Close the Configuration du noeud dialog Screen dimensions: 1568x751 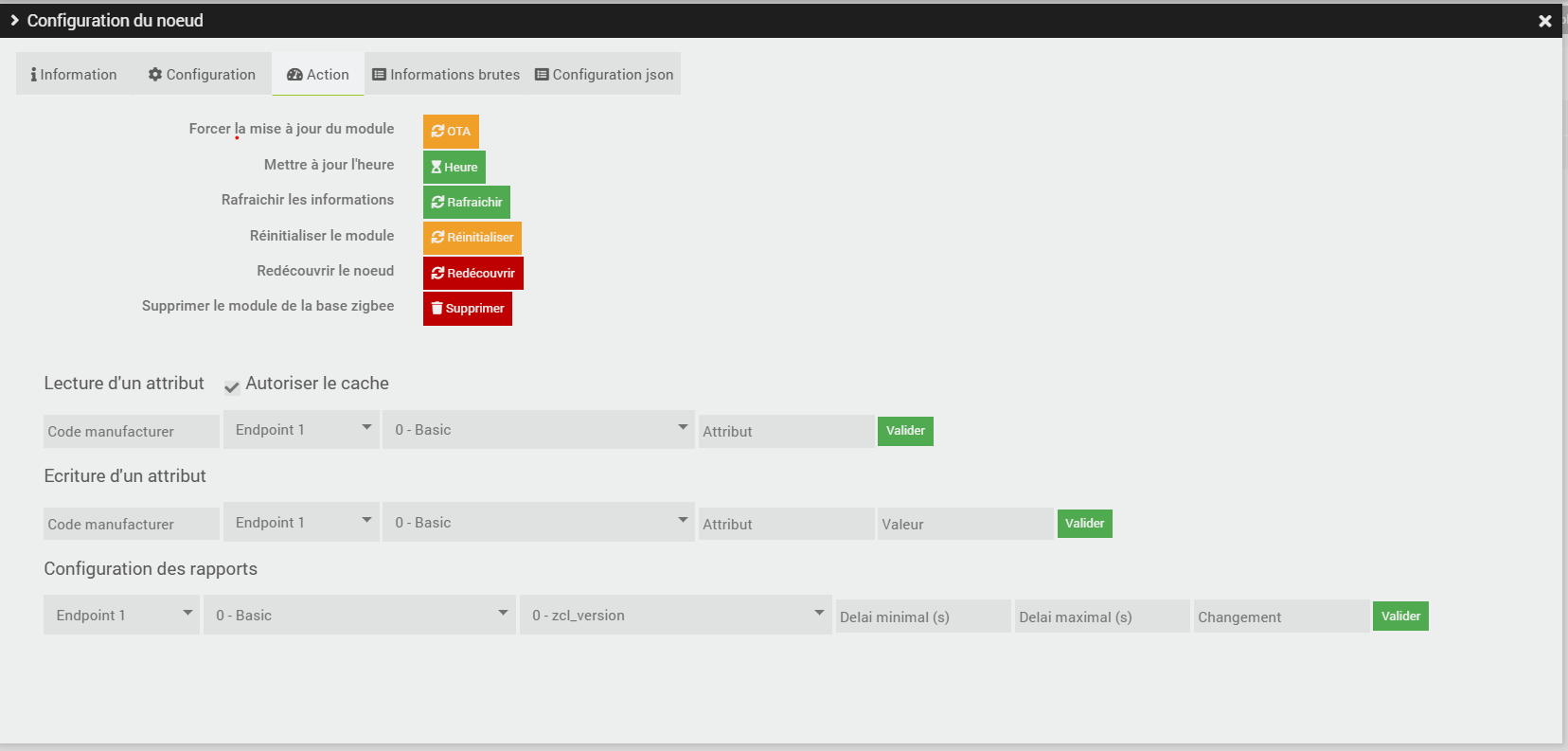[x=1545, y=21]
